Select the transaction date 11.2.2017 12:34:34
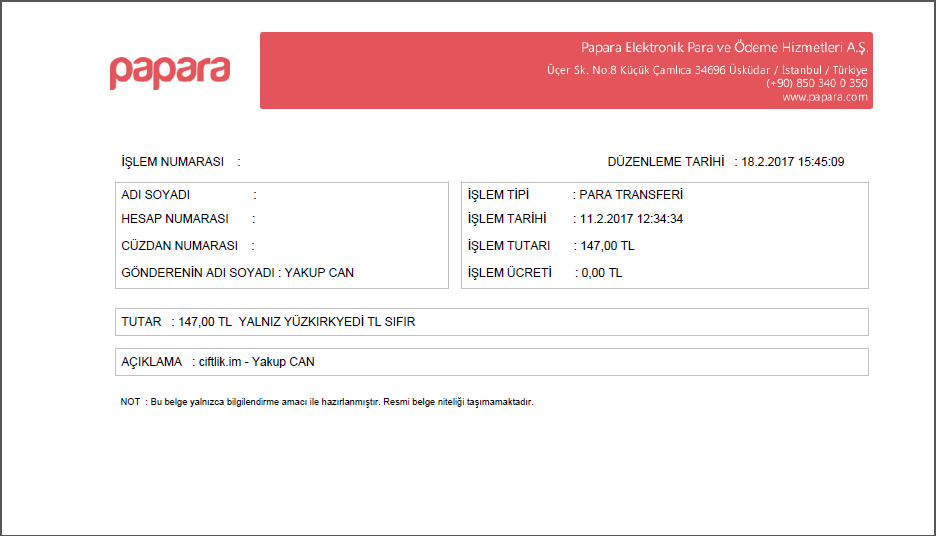Screen dimensions: 936x536 [x=631, y=219]
